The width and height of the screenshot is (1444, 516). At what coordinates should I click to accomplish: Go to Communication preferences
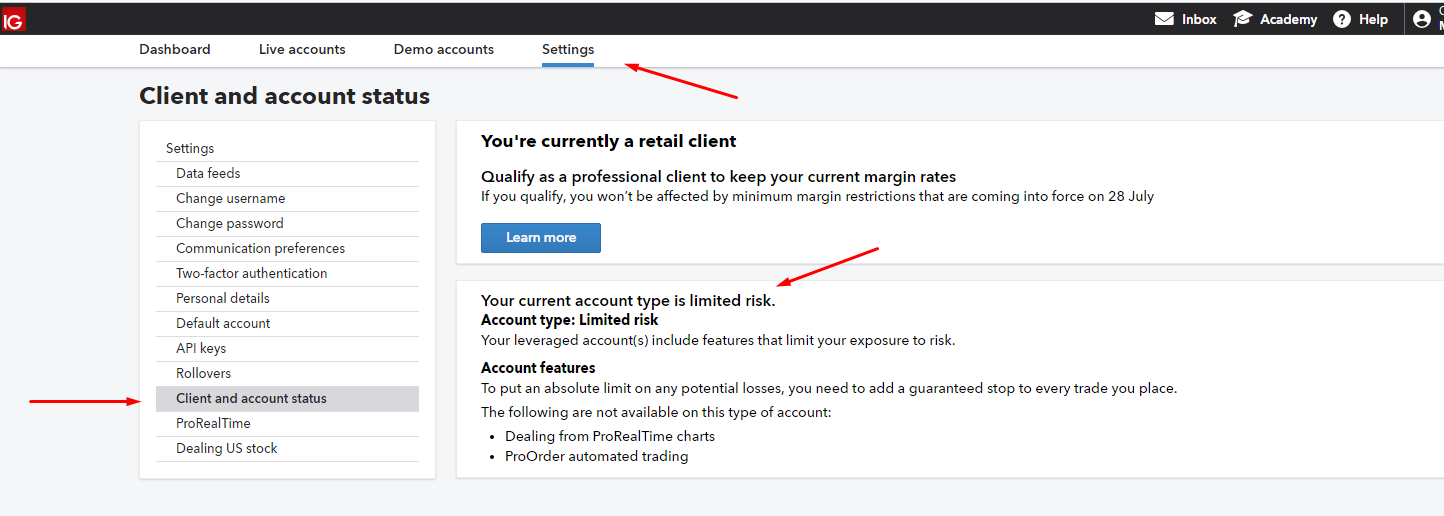coord(260,249)
